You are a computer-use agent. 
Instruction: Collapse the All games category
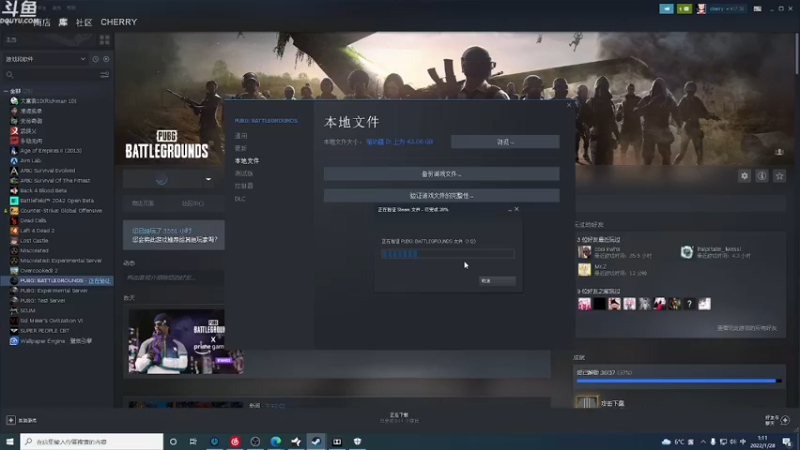[6, 91]
